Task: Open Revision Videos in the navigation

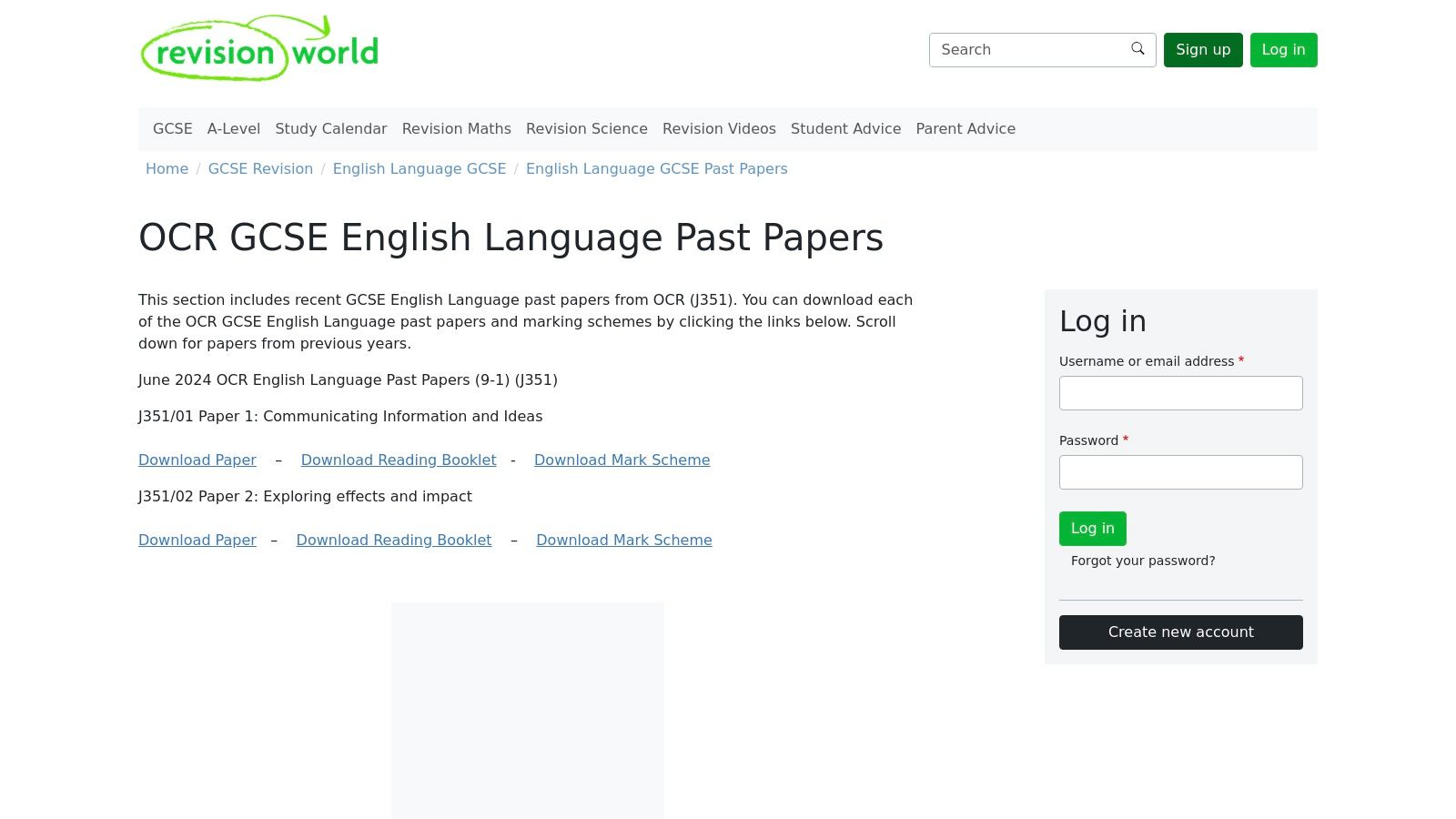Action: pyautogui.click(x=719, y=129)
